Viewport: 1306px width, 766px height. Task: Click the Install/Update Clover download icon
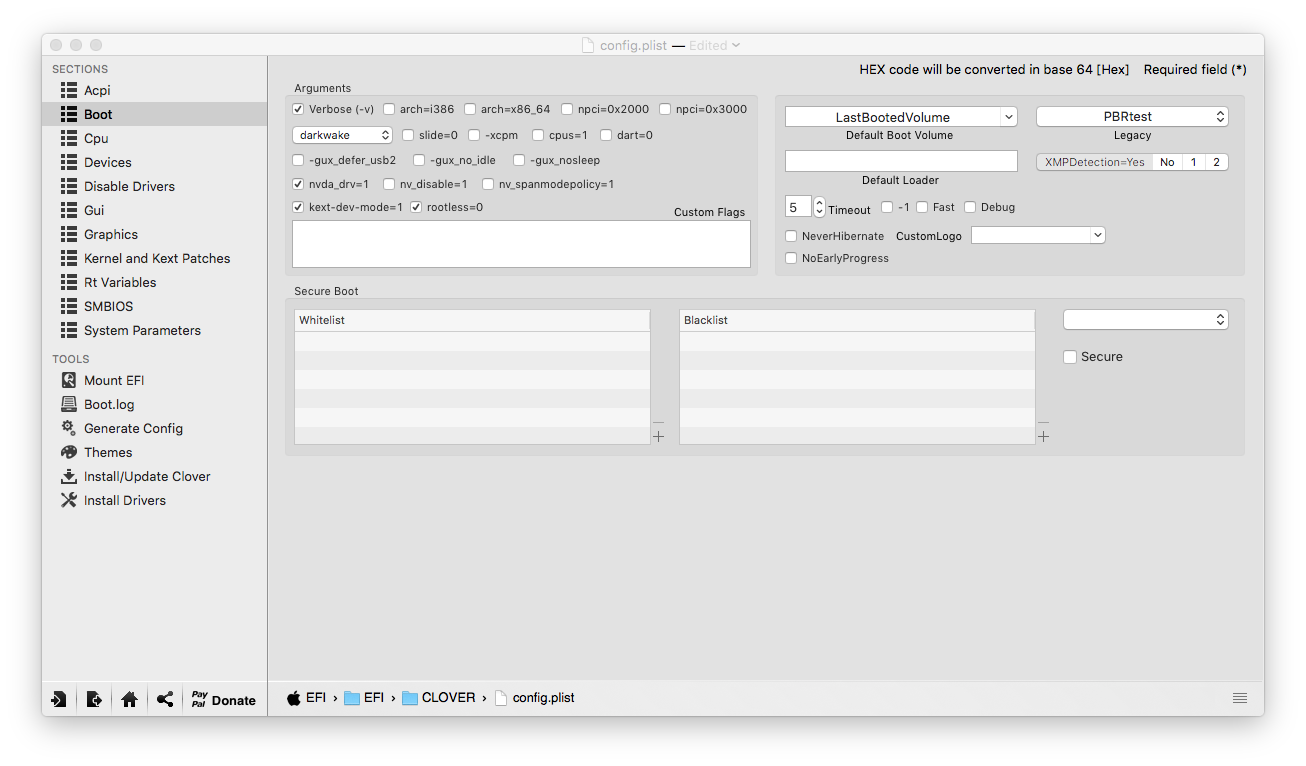69,476
